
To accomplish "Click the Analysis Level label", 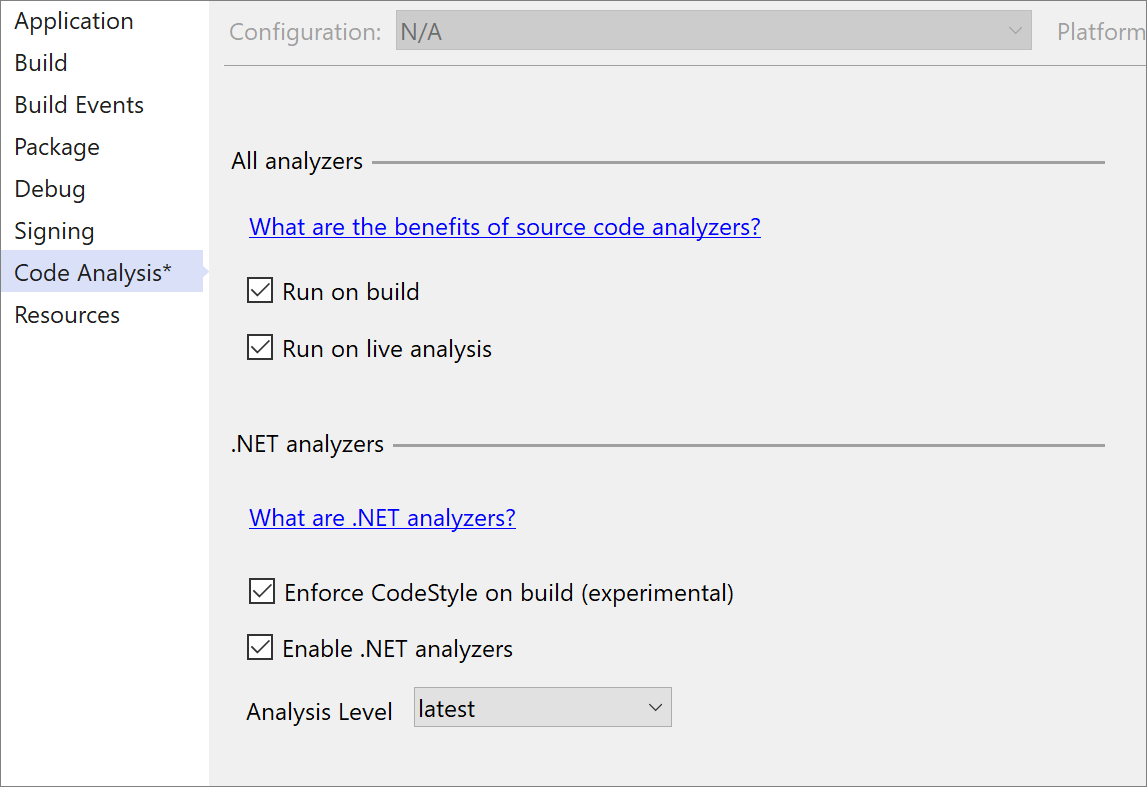I will (320, 712).
